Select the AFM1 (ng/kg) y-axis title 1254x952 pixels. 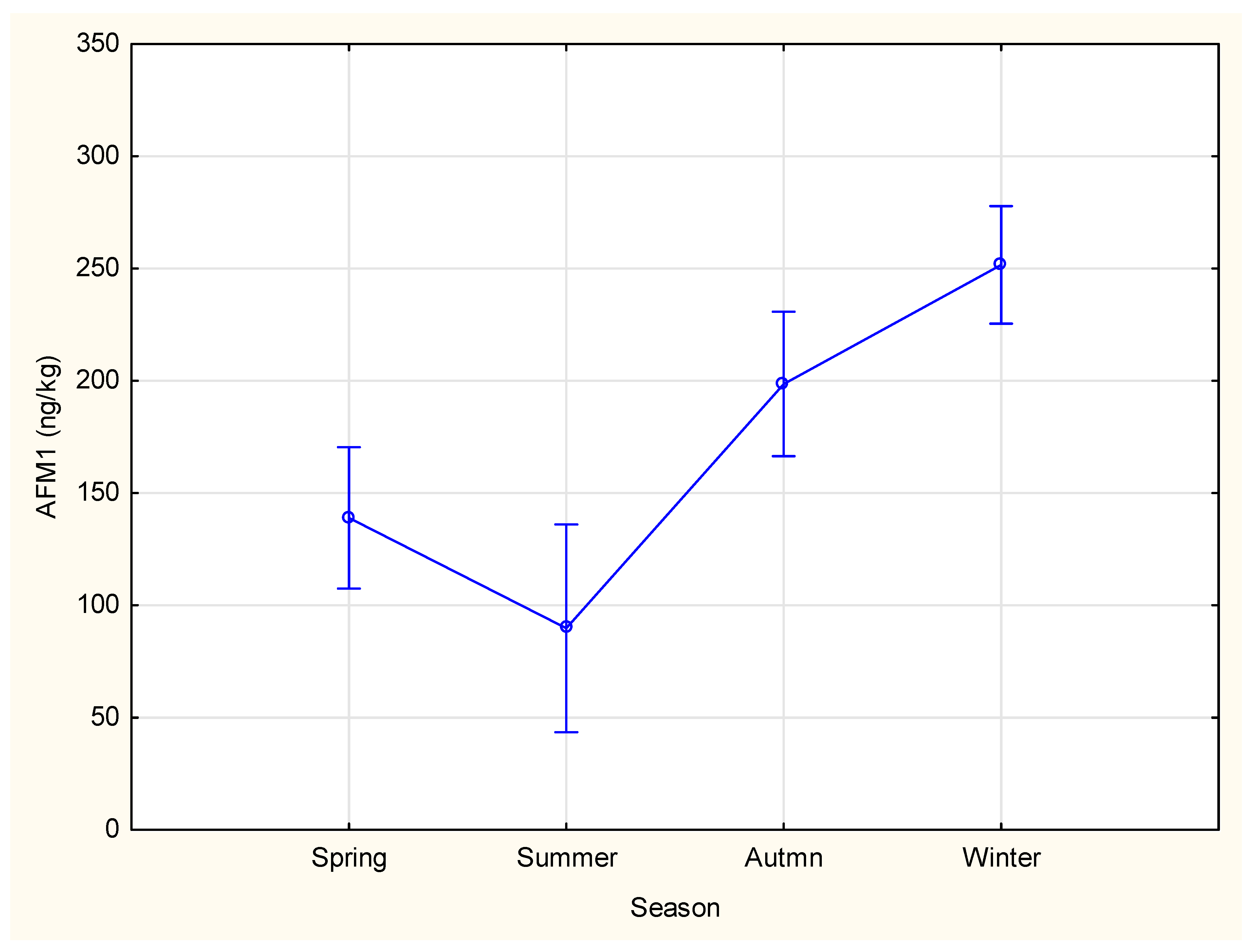[47, 437]
